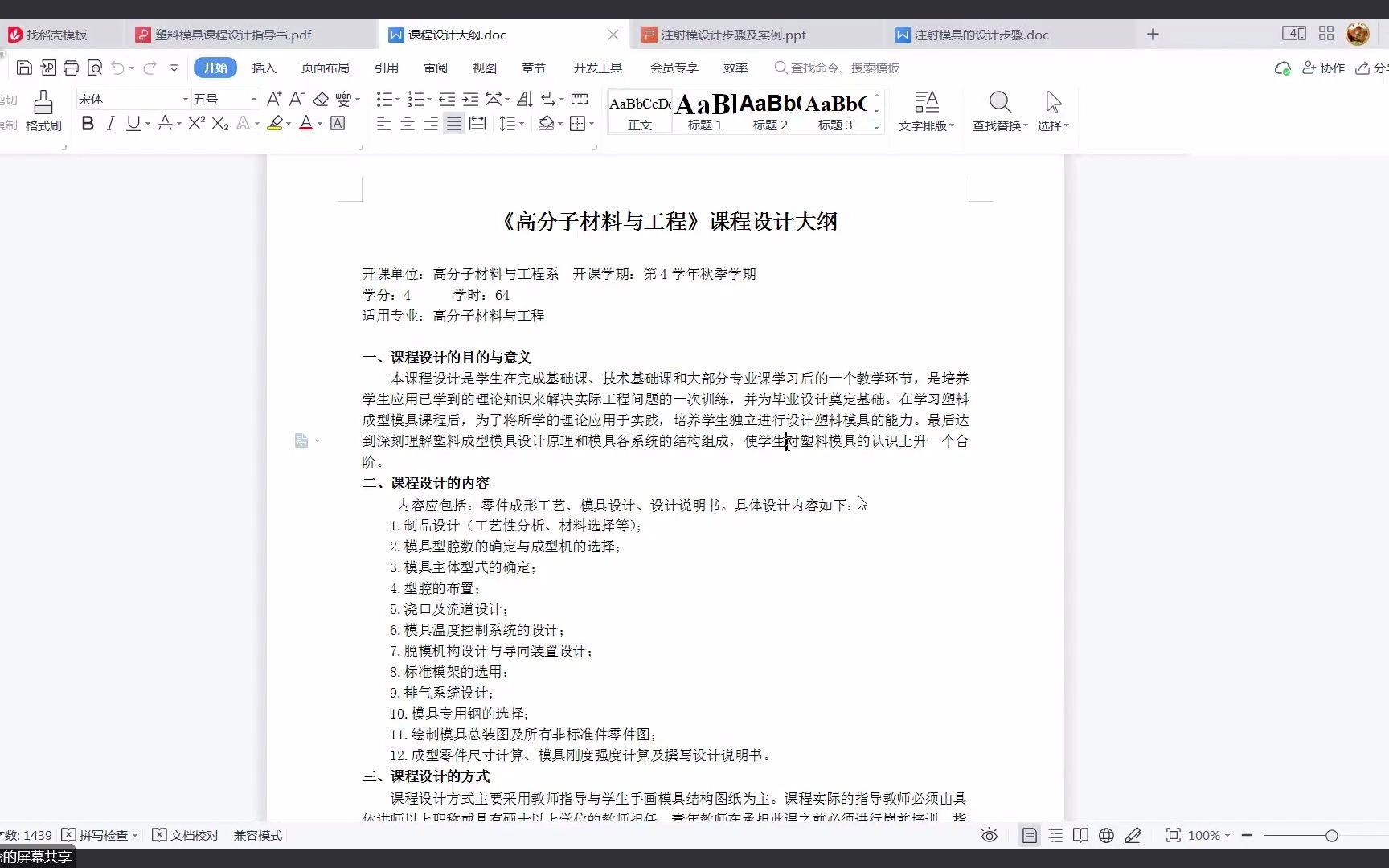This screenshot has height=868, width=1389.
Task: Open new tab with plus button
Action: (x=1153, y=35)
